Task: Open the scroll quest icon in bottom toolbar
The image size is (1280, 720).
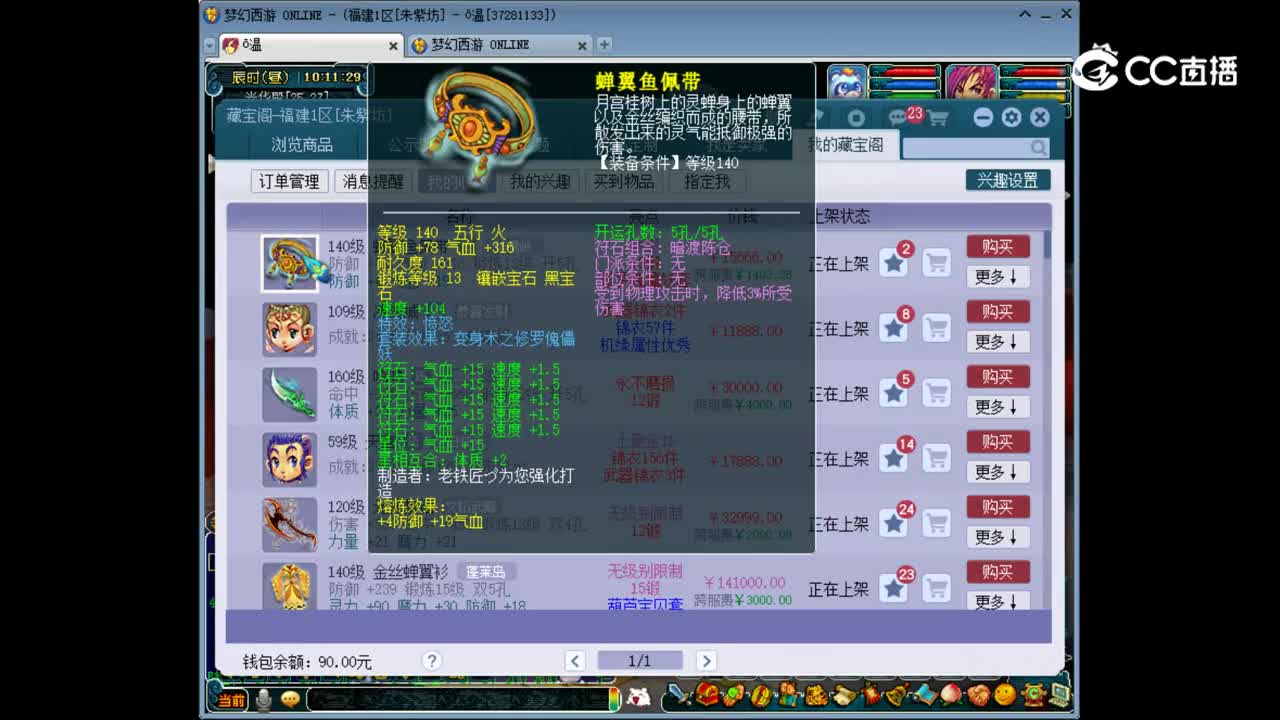Action: click(844, 696)
